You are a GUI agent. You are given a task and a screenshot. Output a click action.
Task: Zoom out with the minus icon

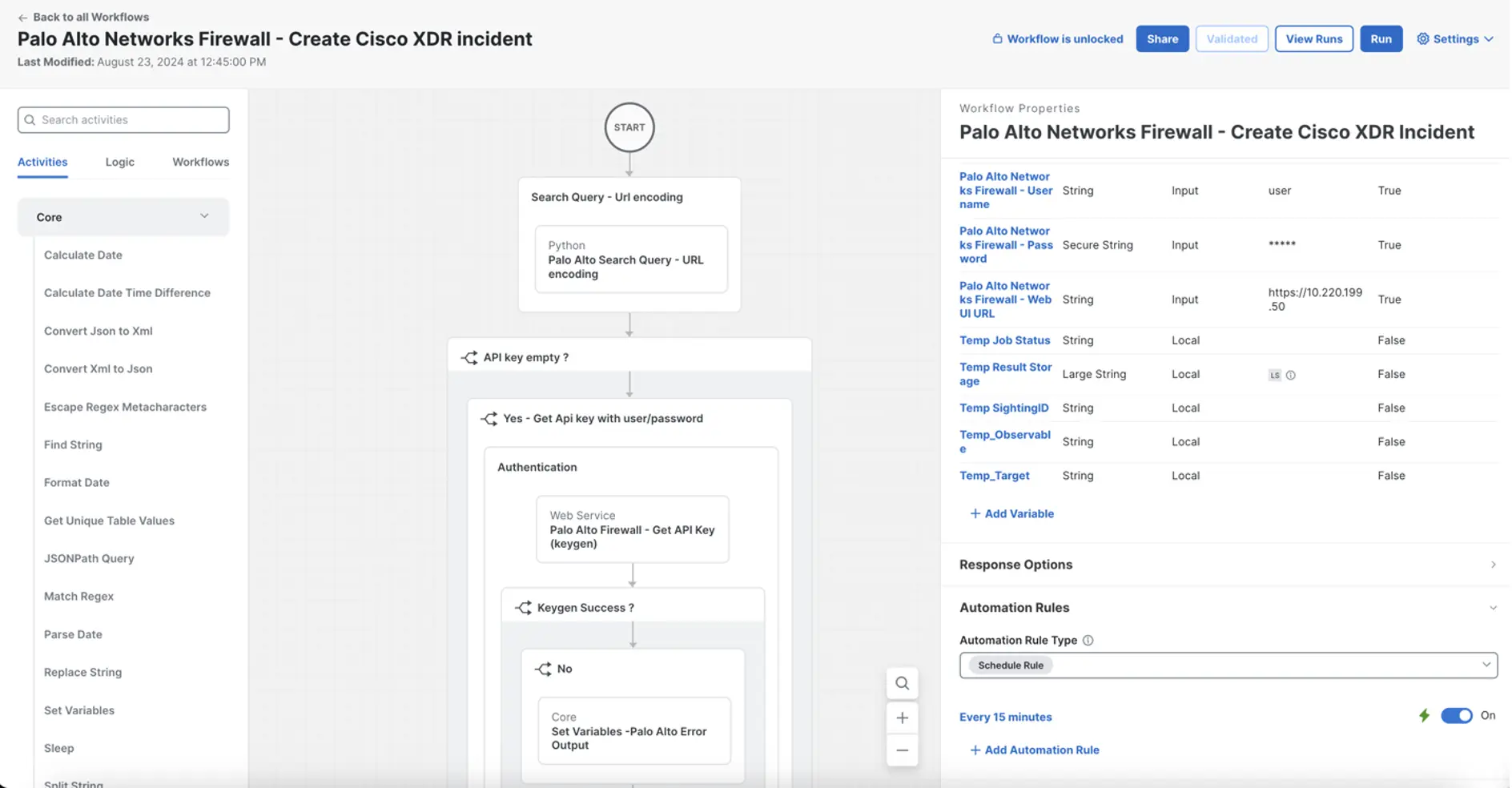tap(902, 750)
